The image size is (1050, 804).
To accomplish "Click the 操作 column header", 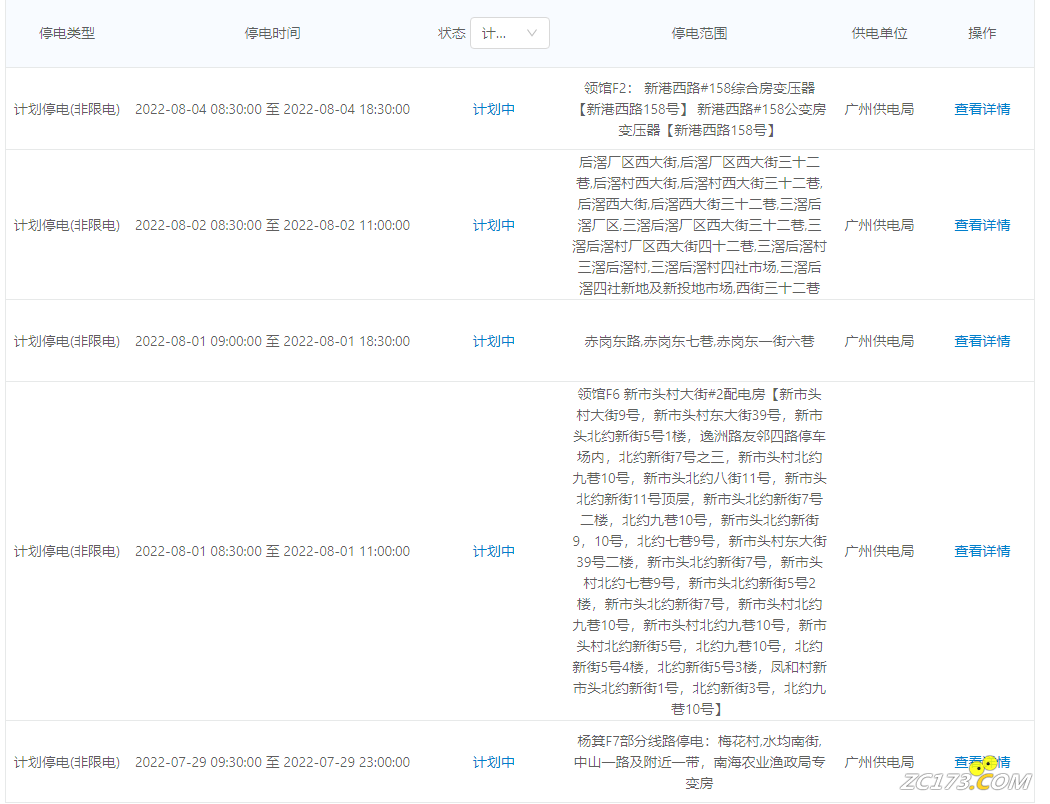I will [982, 33].
